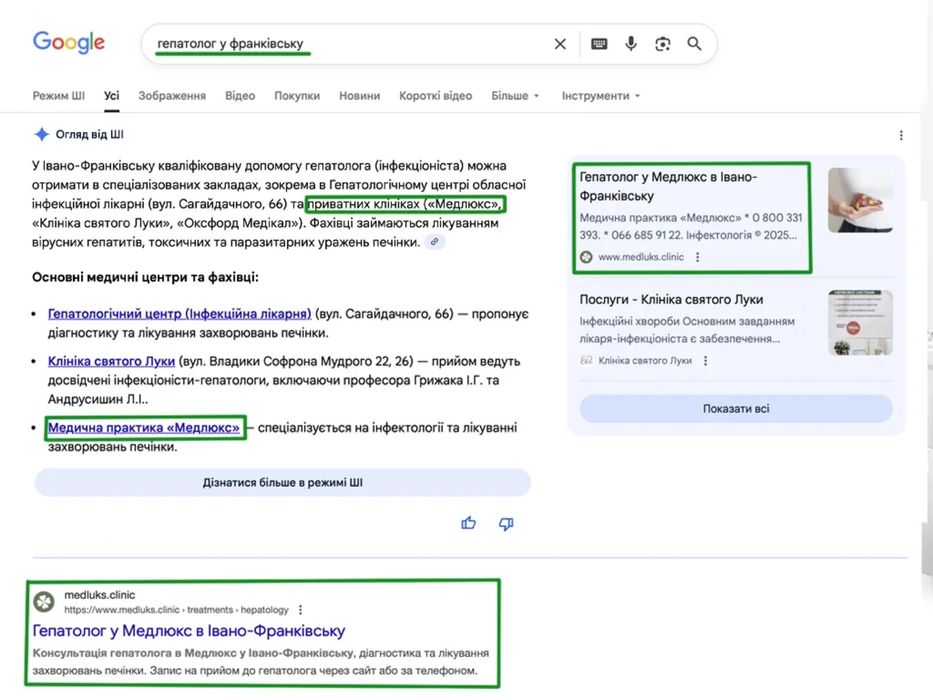This screenshot has height=700, width=933.
Task: Expand the Інструменти dropdown
Action: click(x=601, y=96)
